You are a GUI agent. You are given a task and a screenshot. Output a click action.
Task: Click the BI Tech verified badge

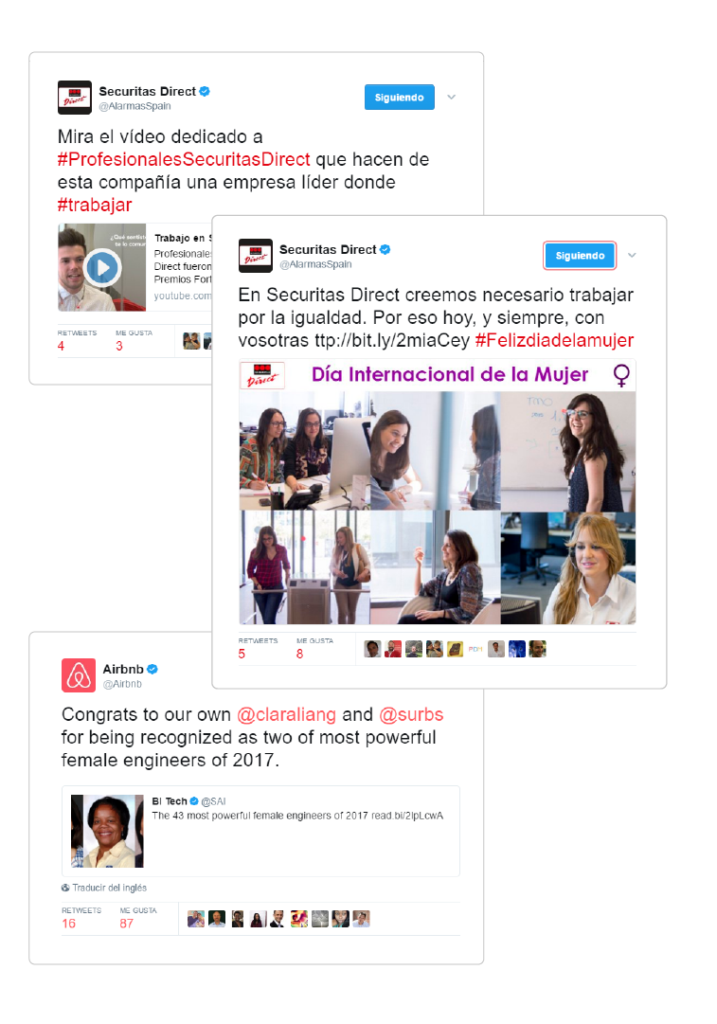point(194,801)
